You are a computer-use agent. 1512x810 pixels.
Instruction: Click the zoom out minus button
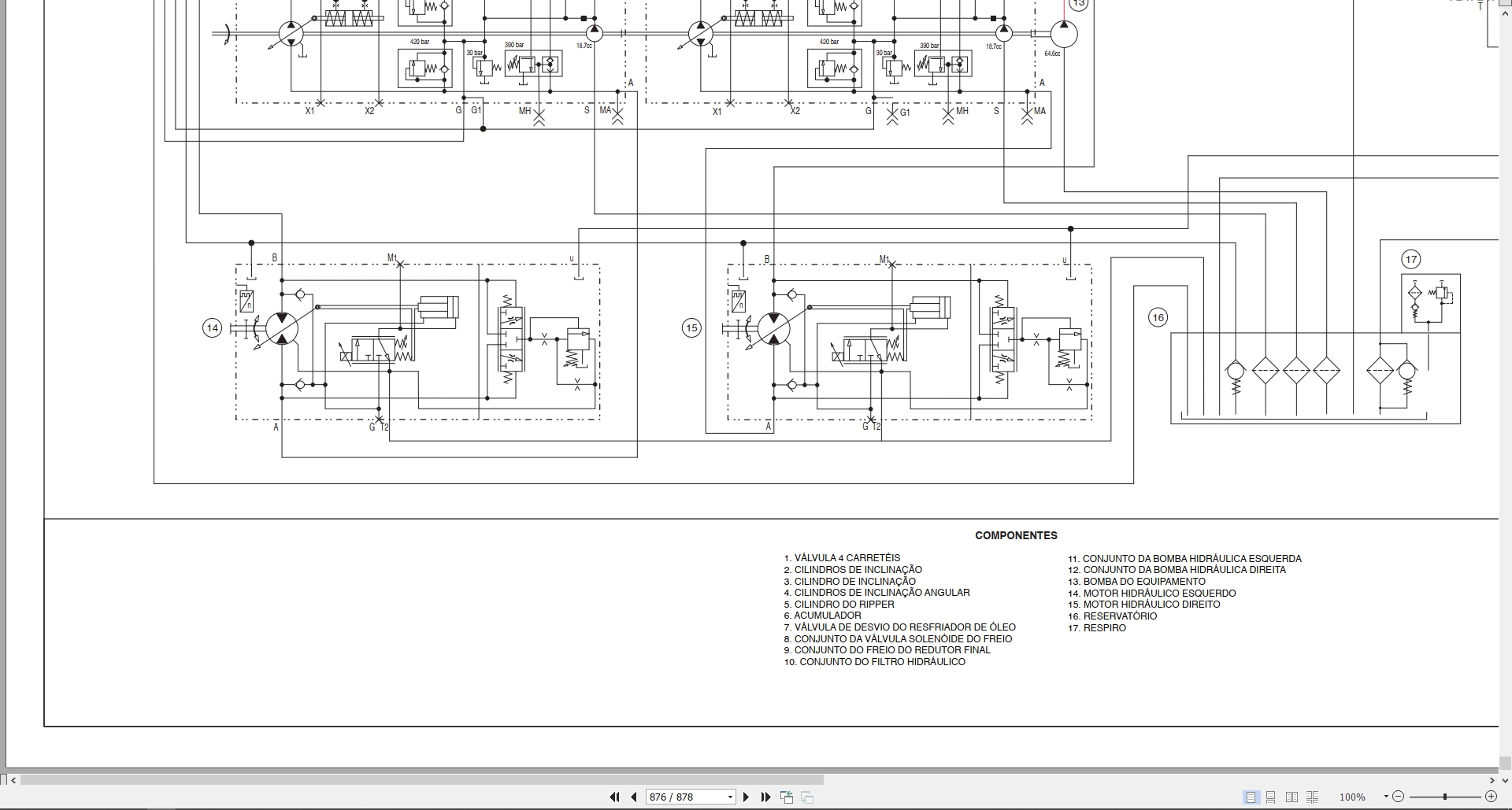click(1399, 797)
